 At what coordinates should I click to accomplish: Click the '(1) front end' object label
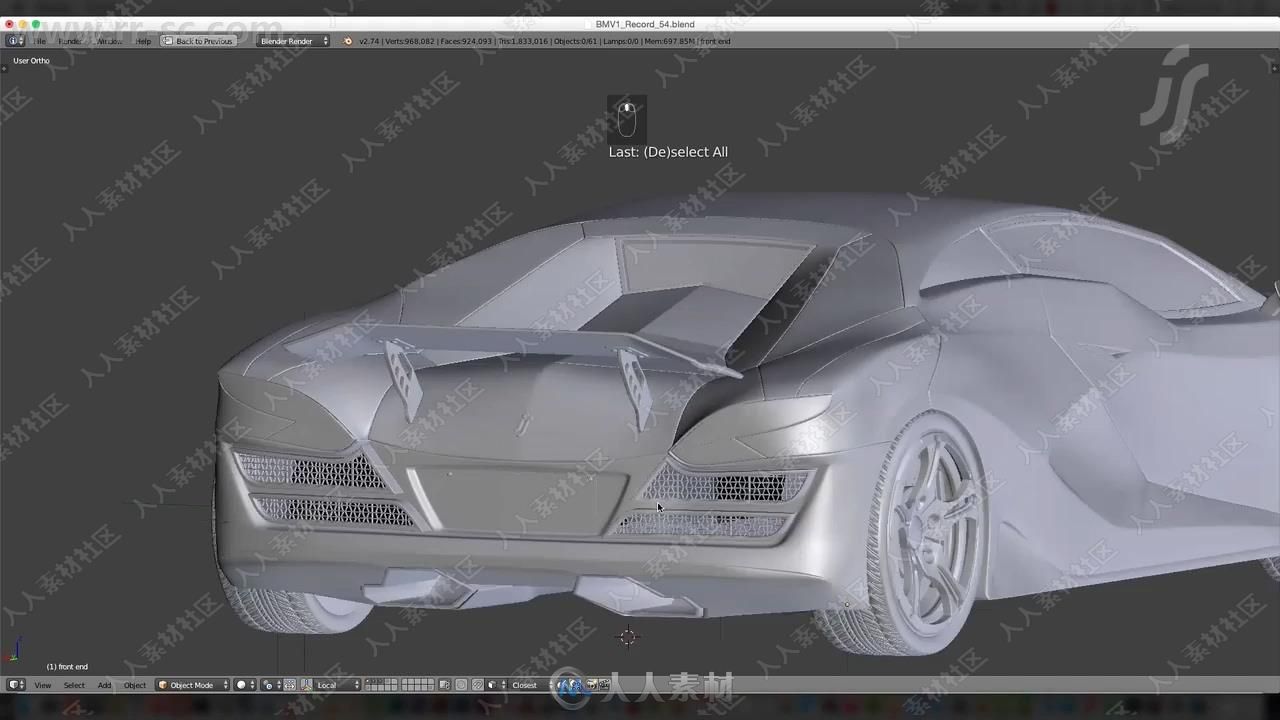coord(67,667)
